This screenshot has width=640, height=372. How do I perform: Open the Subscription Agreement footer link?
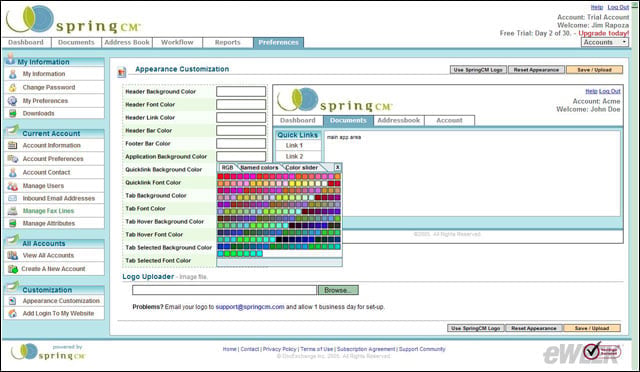point(366,349)
